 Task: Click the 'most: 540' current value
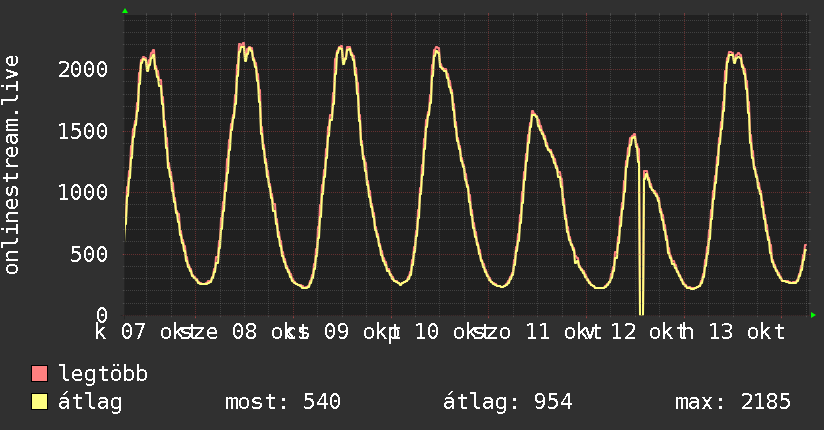pyautogui.click(x=284, y=402)
